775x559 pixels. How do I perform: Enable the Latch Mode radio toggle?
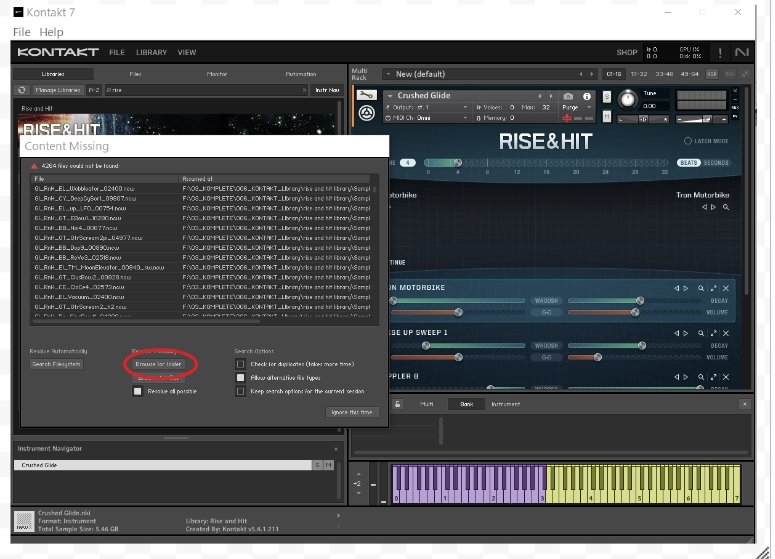click(688, 141)
